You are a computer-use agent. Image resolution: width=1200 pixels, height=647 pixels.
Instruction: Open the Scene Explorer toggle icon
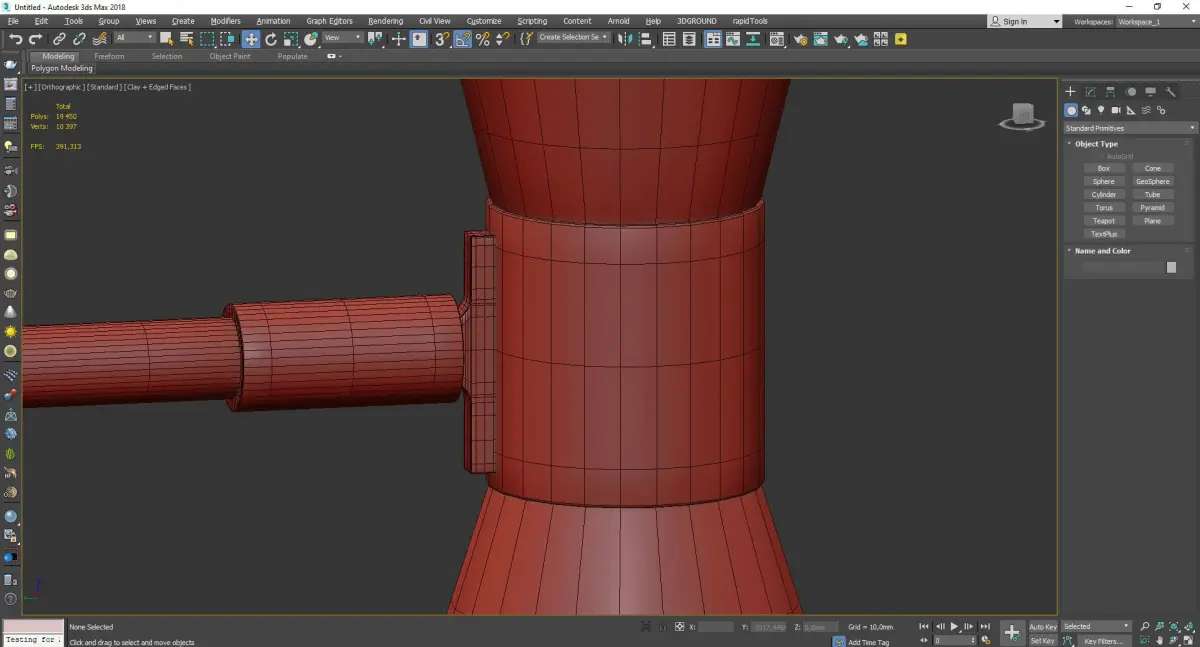pyautogui.click(x=669, y=39)
